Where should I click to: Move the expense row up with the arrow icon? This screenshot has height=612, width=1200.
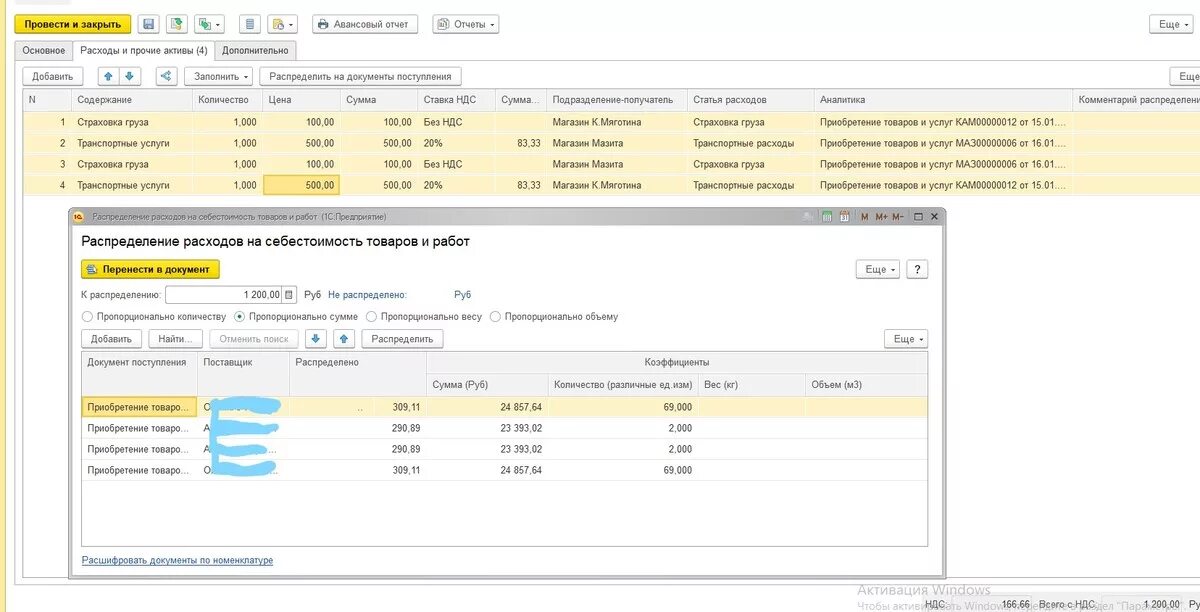coord(108,76)
